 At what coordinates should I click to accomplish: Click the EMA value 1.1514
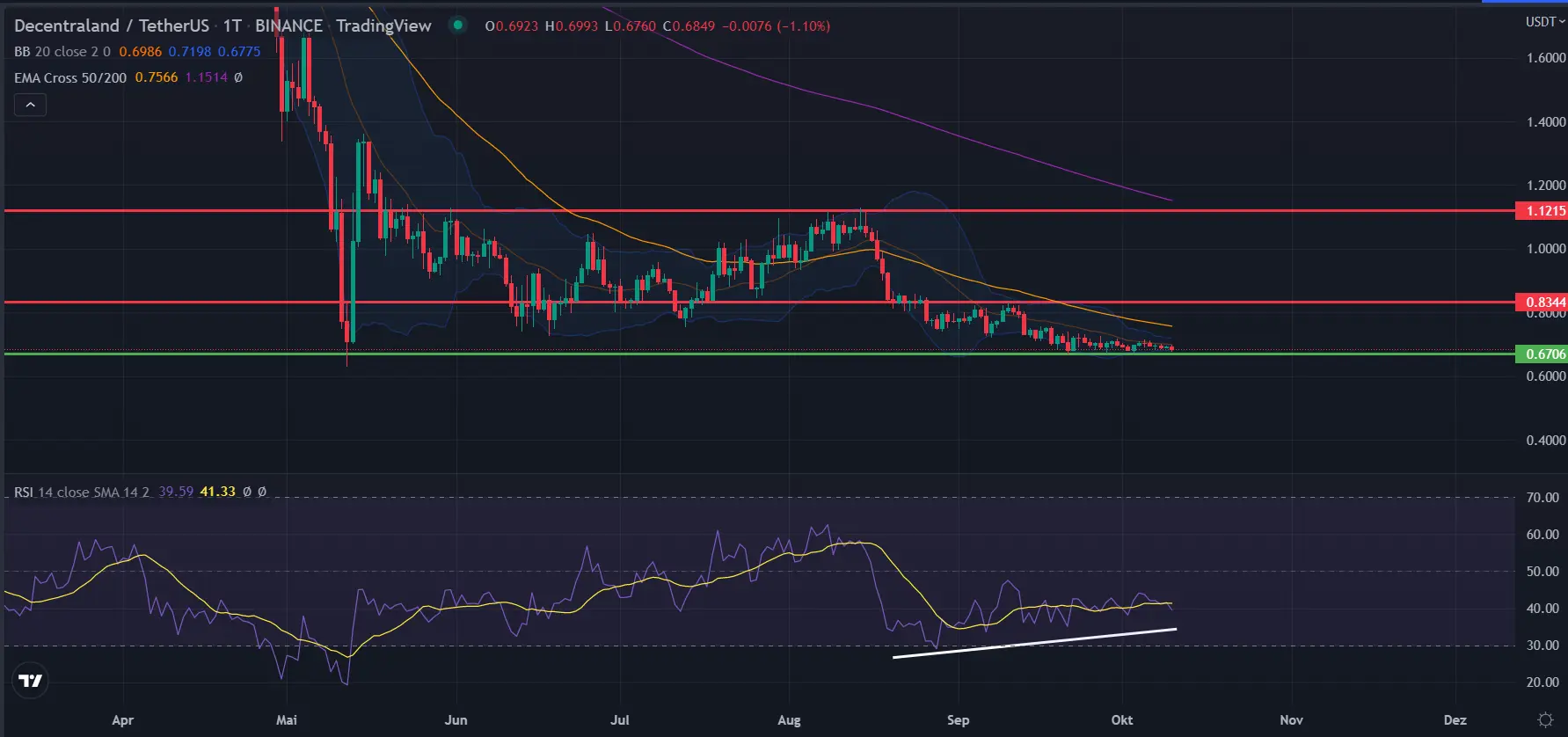(x=207, y=77)
